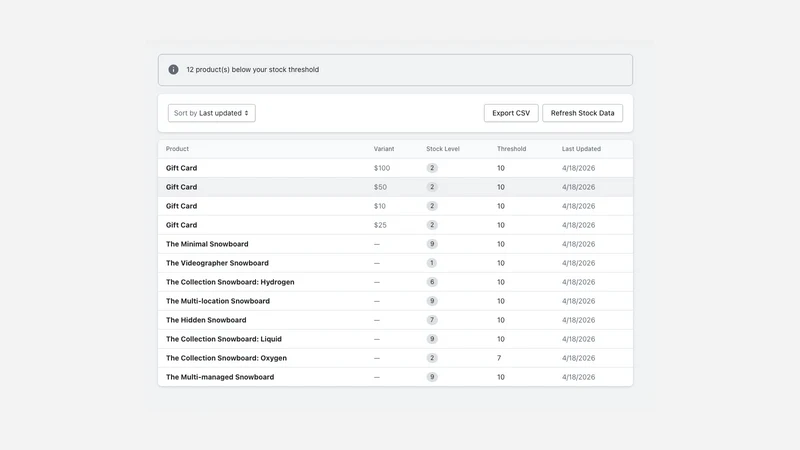
Task: Click the $10 variant value
Action: 380,206
